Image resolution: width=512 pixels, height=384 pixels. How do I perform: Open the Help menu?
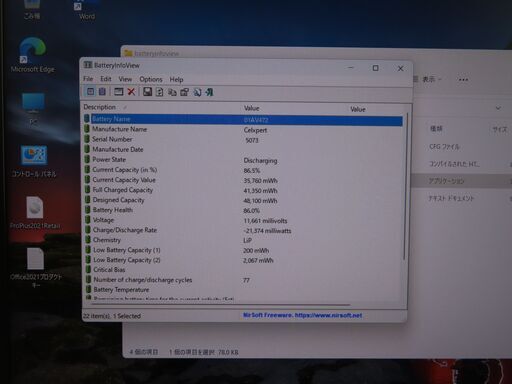tap(176, 80)
